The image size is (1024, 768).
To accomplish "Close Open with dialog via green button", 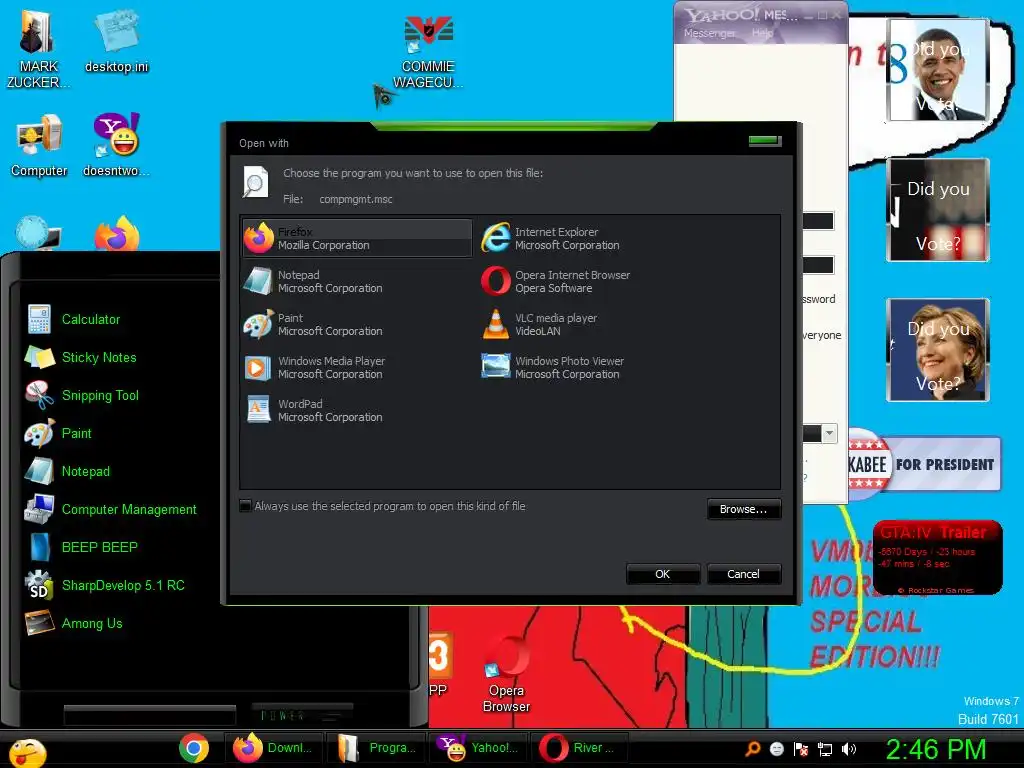I will (765, 140).
